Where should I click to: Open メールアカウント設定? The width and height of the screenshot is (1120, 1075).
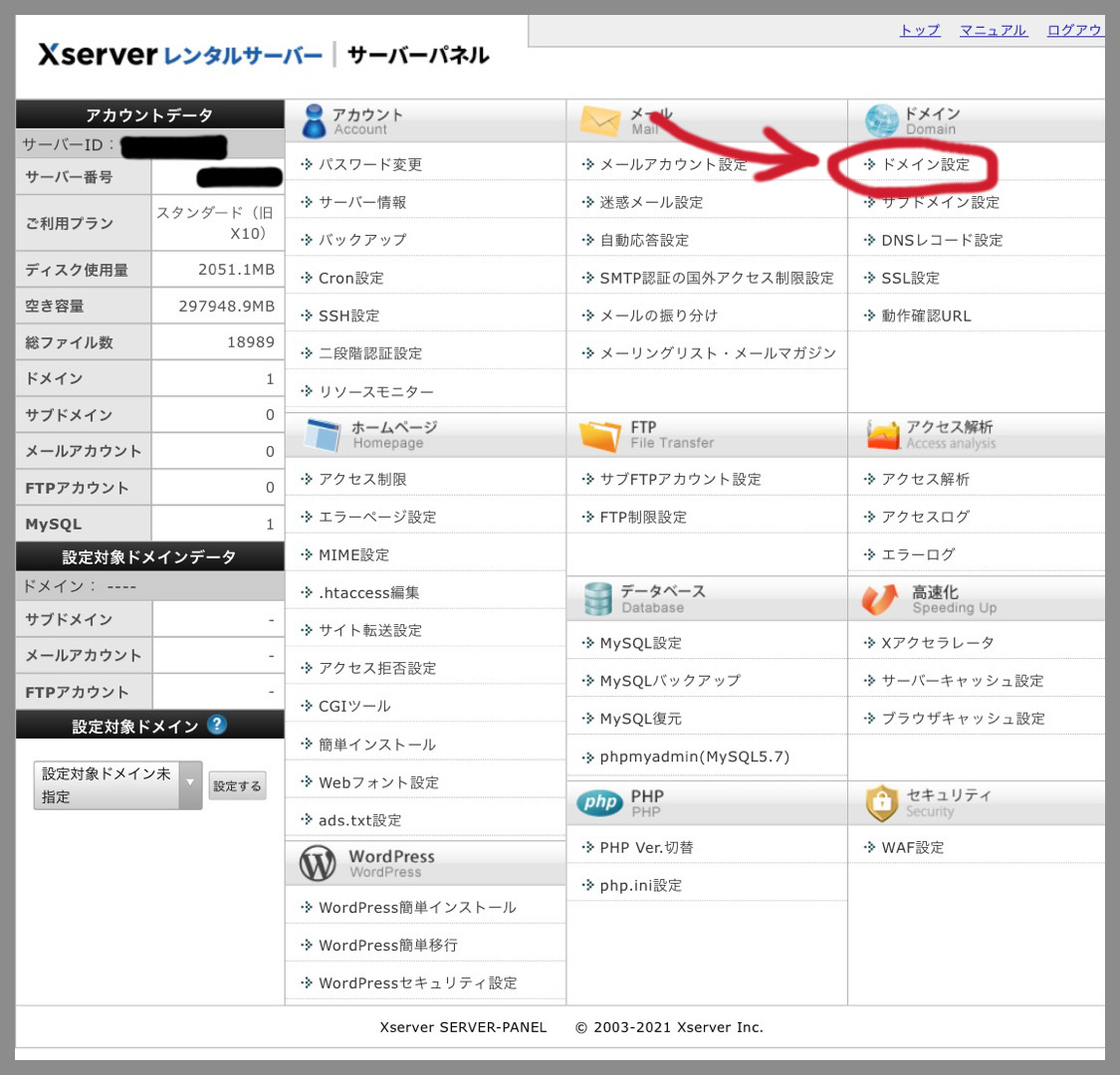[674, 164]
